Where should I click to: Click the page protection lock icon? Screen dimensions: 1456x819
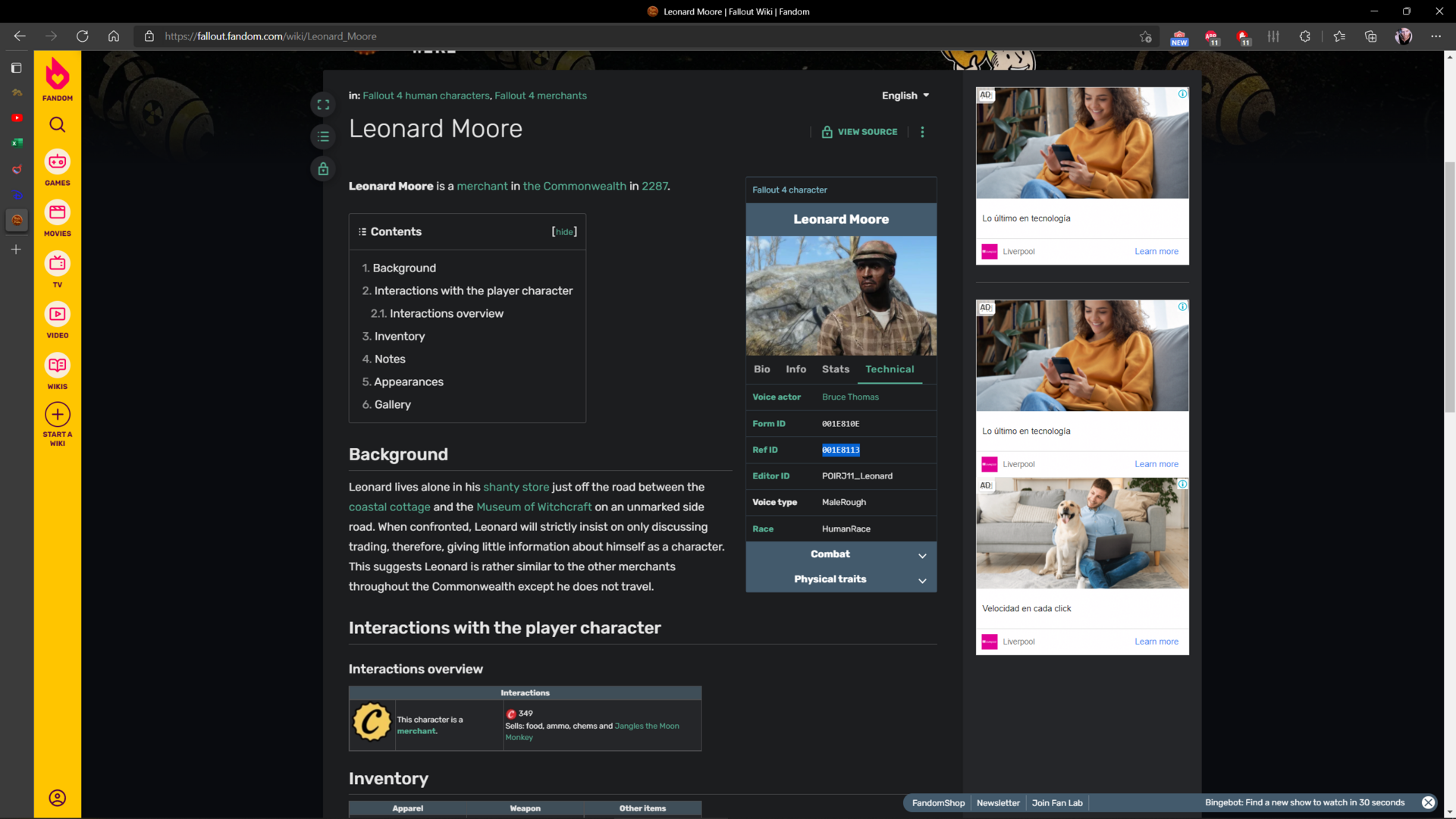(x=323, y=168)
